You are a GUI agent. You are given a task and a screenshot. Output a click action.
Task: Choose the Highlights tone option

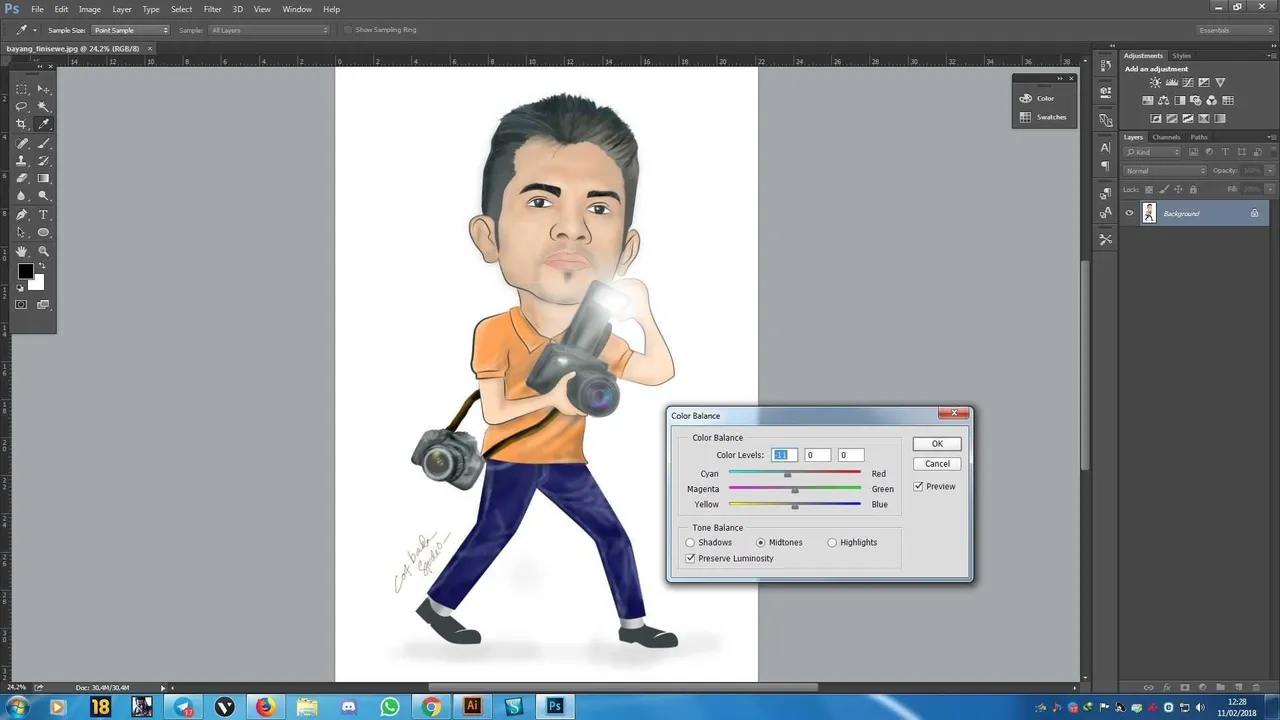click(x=832, y=543)
